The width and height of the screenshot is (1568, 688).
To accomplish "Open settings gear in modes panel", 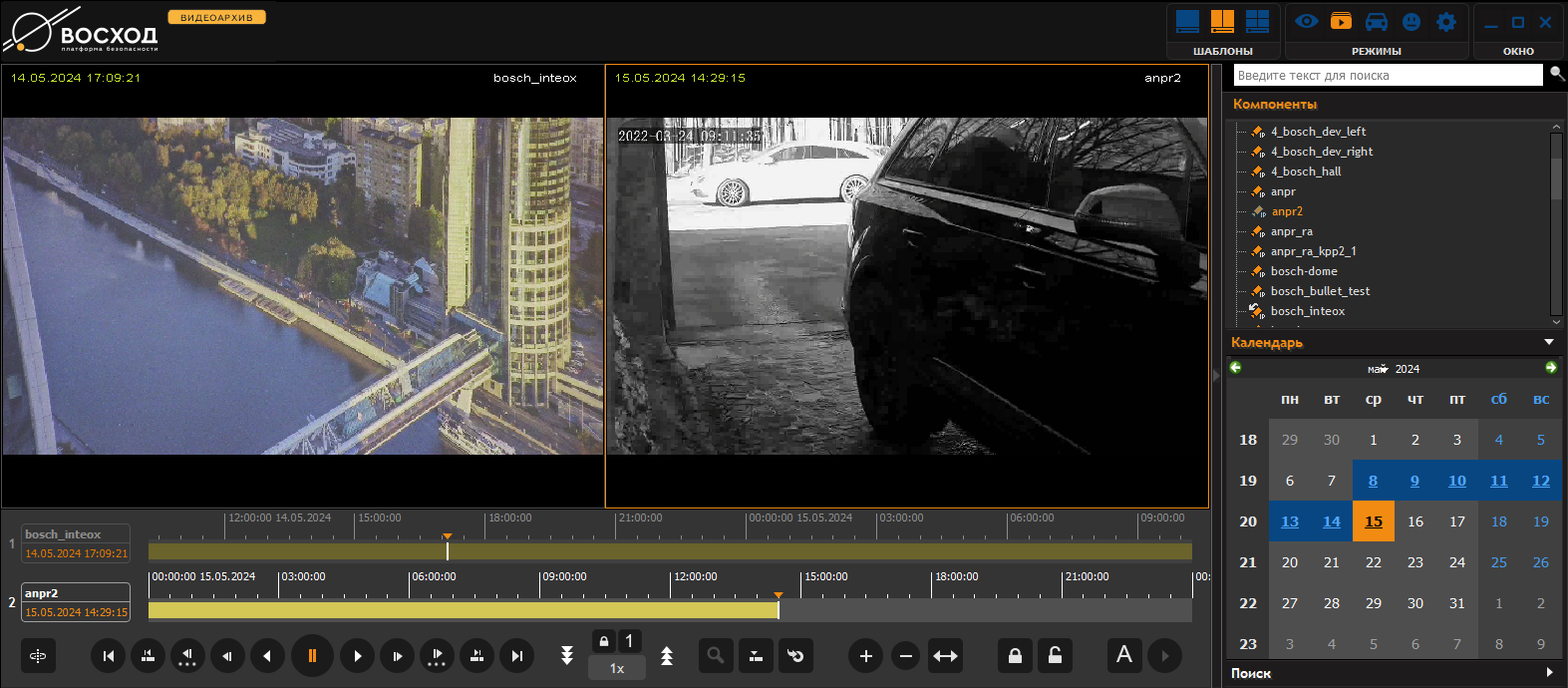I will (1446, 22).
